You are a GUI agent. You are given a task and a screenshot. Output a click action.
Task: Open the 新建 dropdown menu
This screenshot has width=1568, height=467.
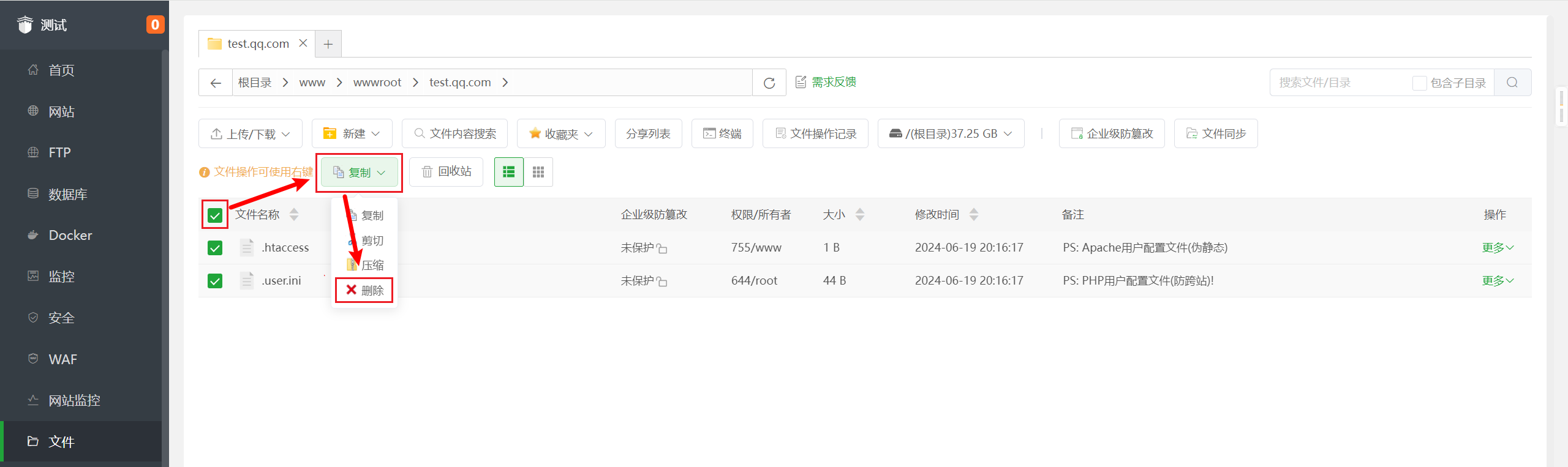(352, 133)
